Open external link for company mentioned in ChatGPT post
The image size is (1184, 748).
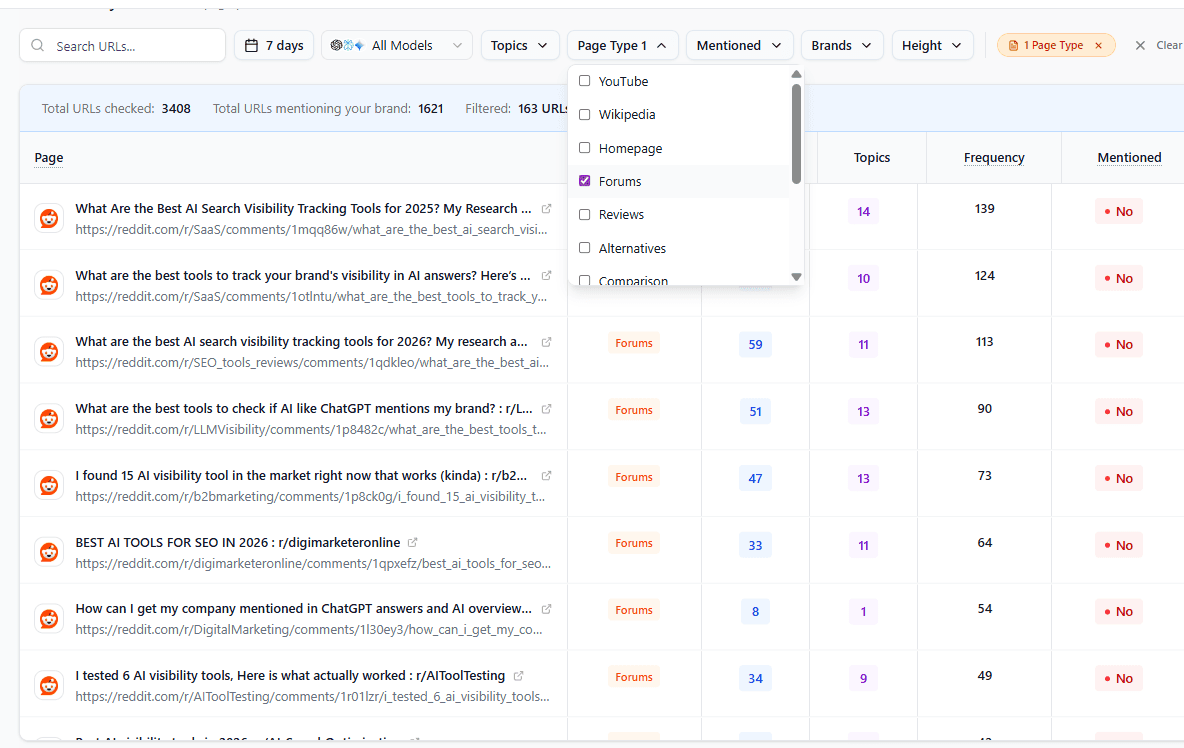547,608
